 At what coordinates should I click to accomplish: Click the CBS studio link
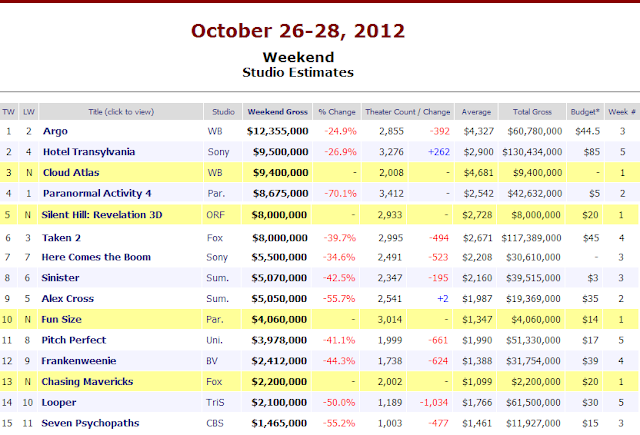pos(215,423)
